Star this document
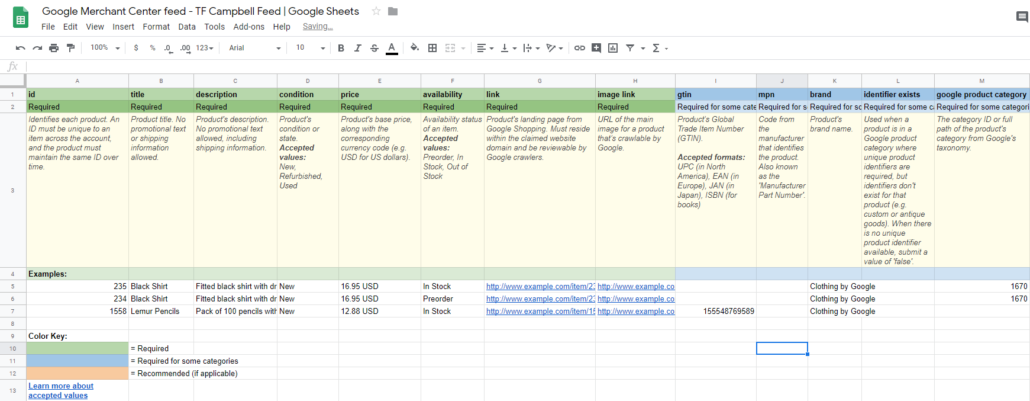This screenshot has width=1030, height=401. click(x=376, y=11)
